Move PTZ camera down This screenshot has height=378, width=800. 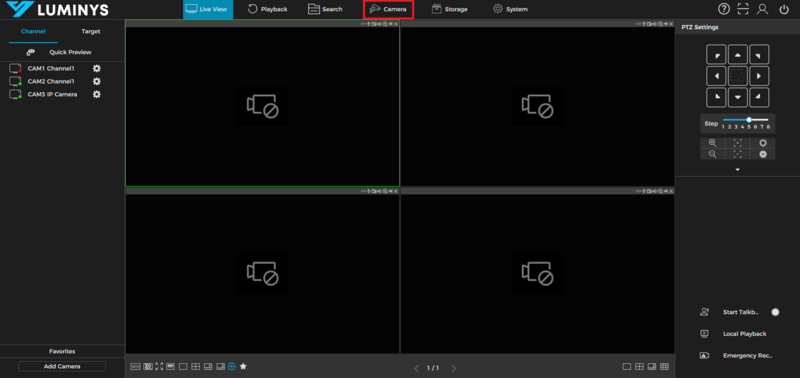tap(738, 97)
